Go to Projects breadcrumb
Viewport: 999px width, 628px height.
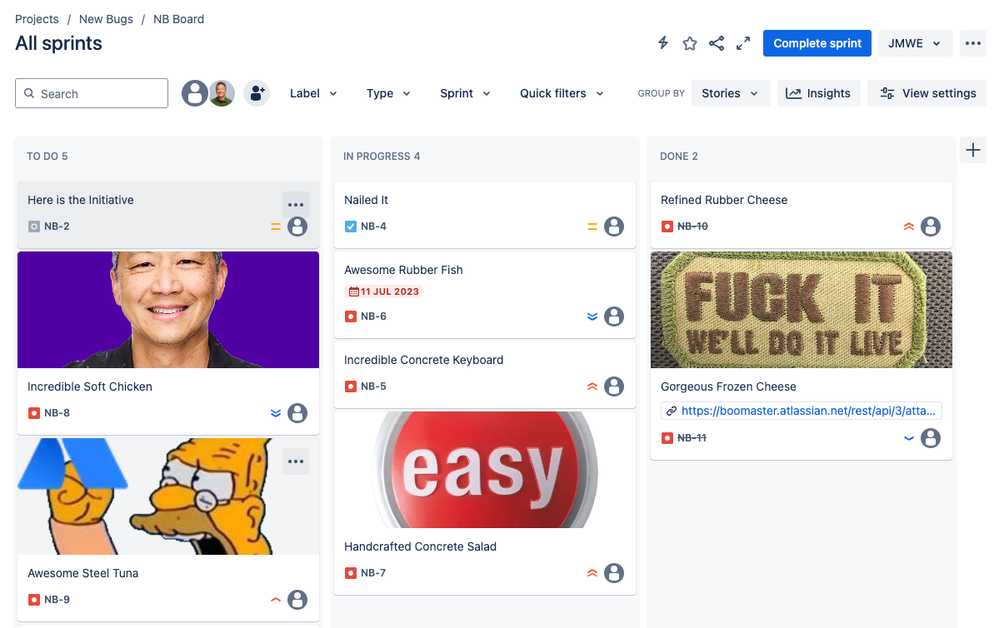pos(36,19)
